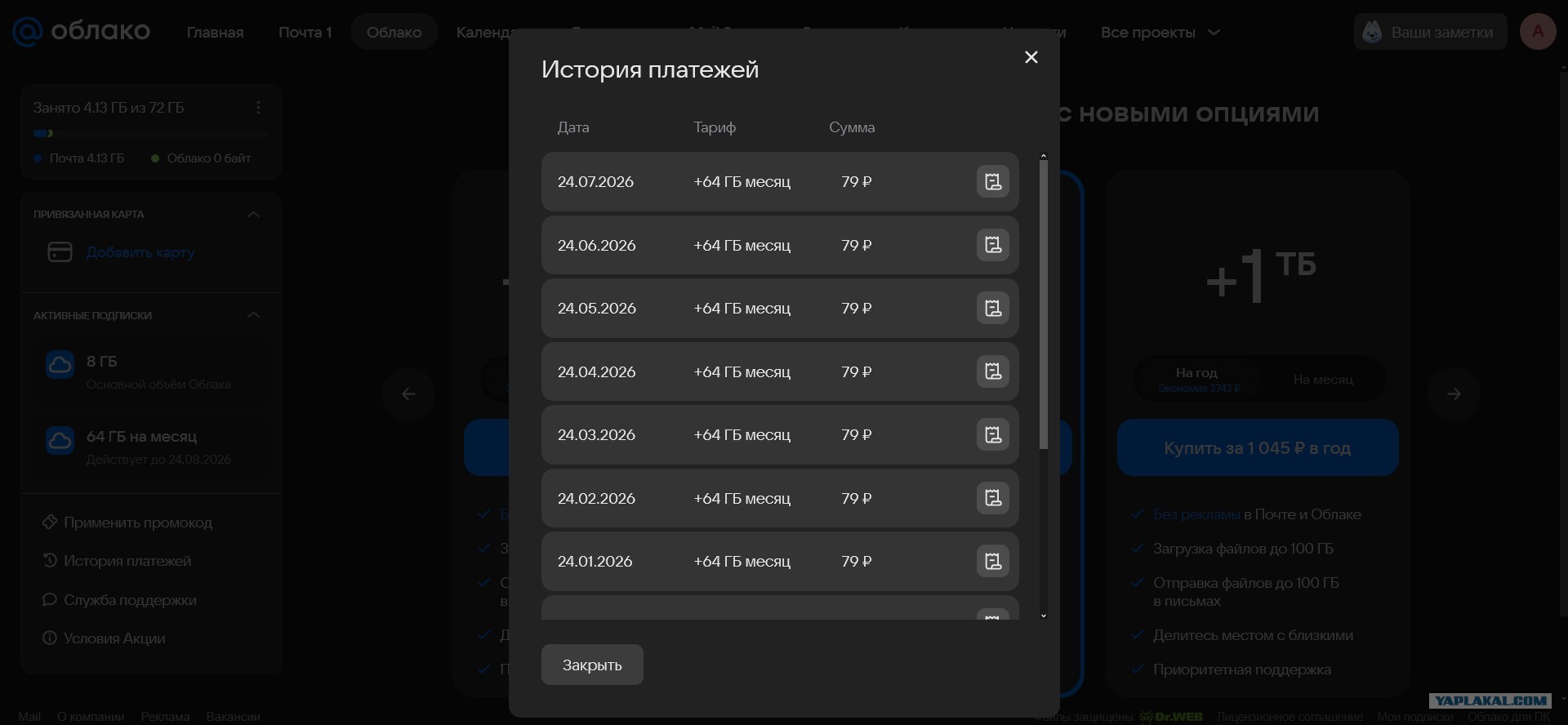Click the Mail footer link
The image size is (1568, 725).
(29, 716)
